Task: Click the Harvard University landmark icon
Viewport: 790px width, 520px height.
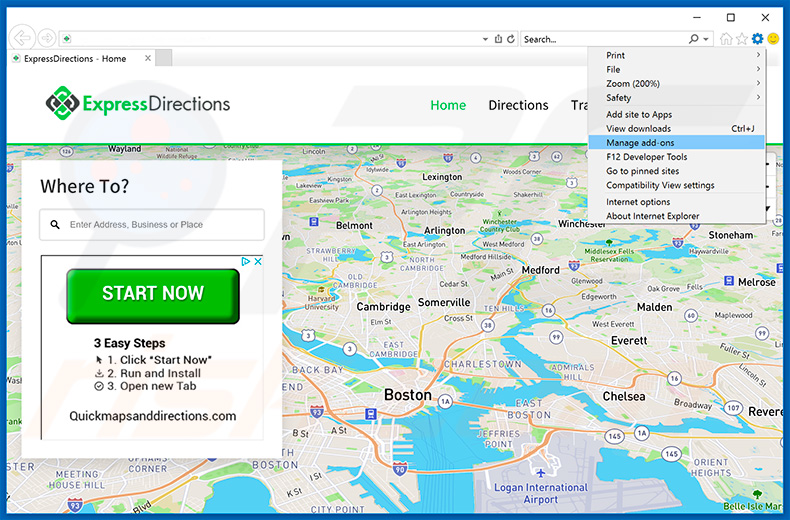Action: (321, 289)
